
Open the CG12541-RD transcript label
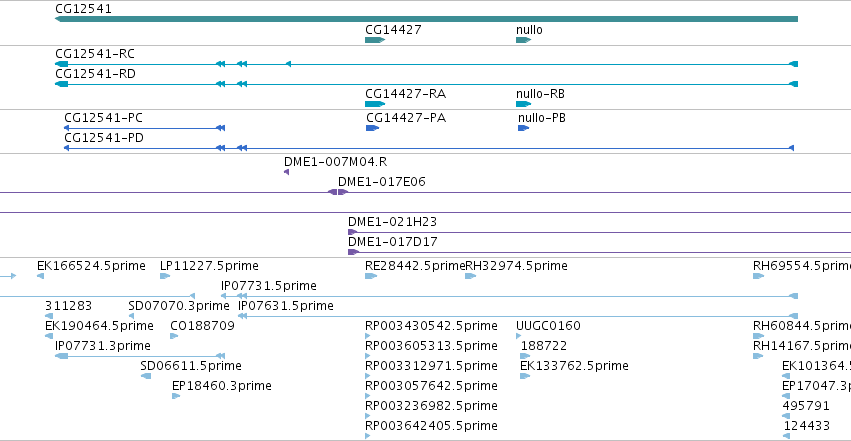click(x=96, y=74)
